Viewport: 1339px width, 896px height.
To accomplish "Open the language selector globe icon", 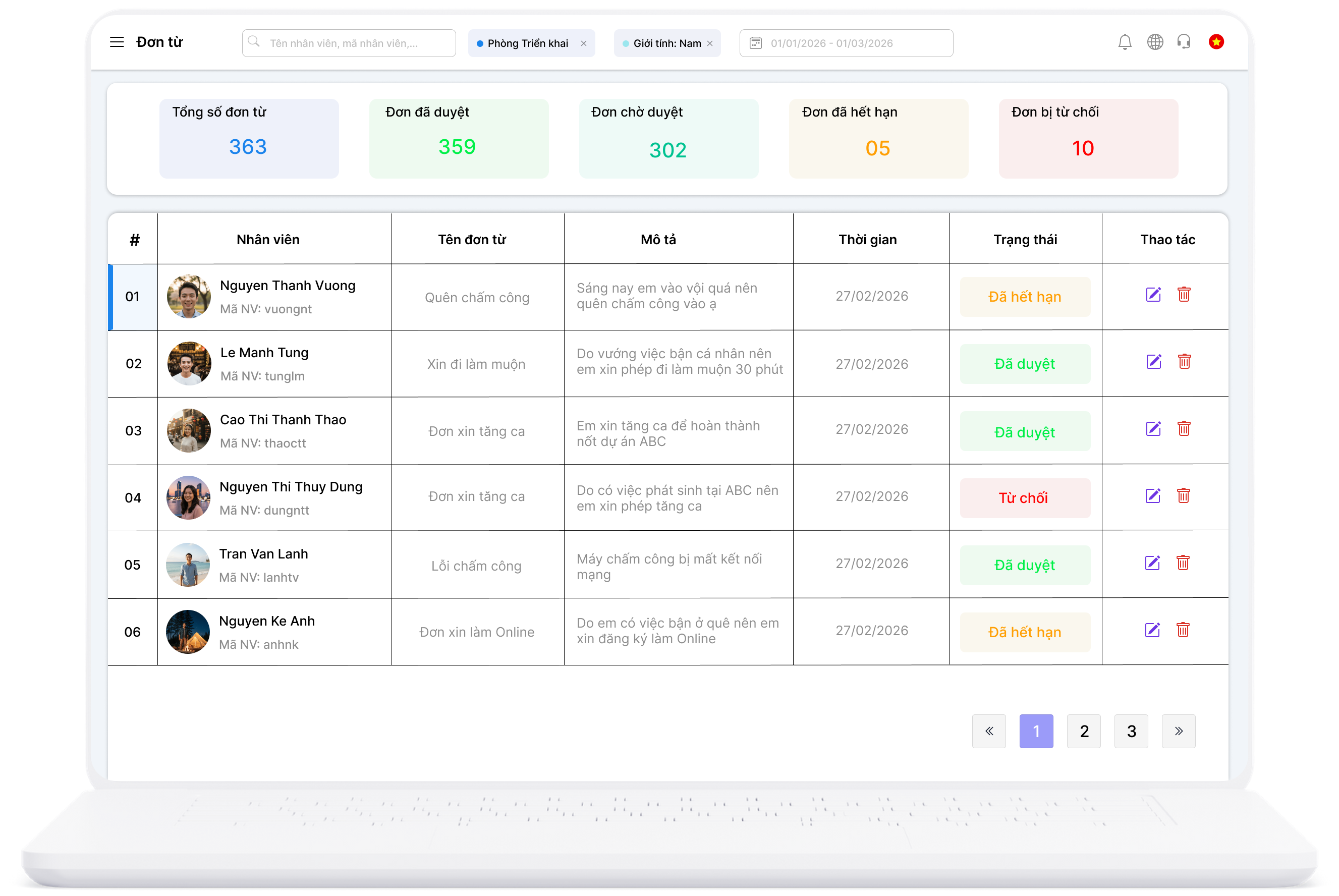I will tap(1155, 42).
